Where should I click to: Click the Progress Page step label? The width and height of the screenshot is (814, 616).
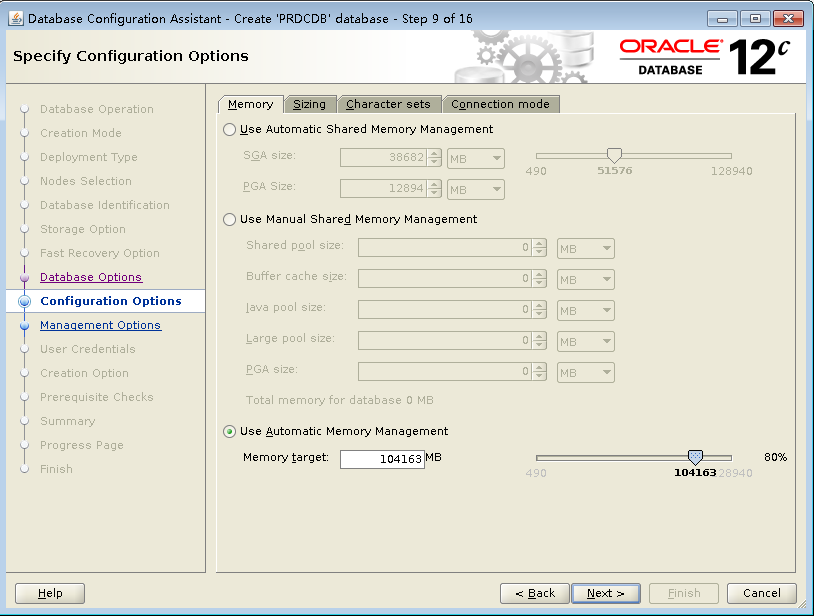click(x=82, y=445)
